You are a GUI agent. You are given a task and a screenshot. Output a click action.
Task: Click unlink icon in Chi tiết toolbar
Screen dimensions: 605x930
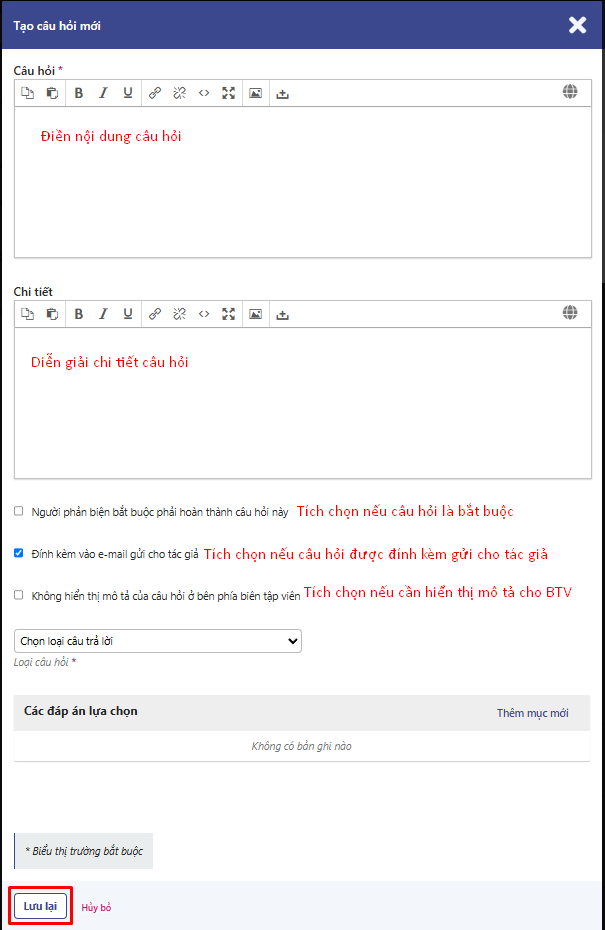click(179, 314)
